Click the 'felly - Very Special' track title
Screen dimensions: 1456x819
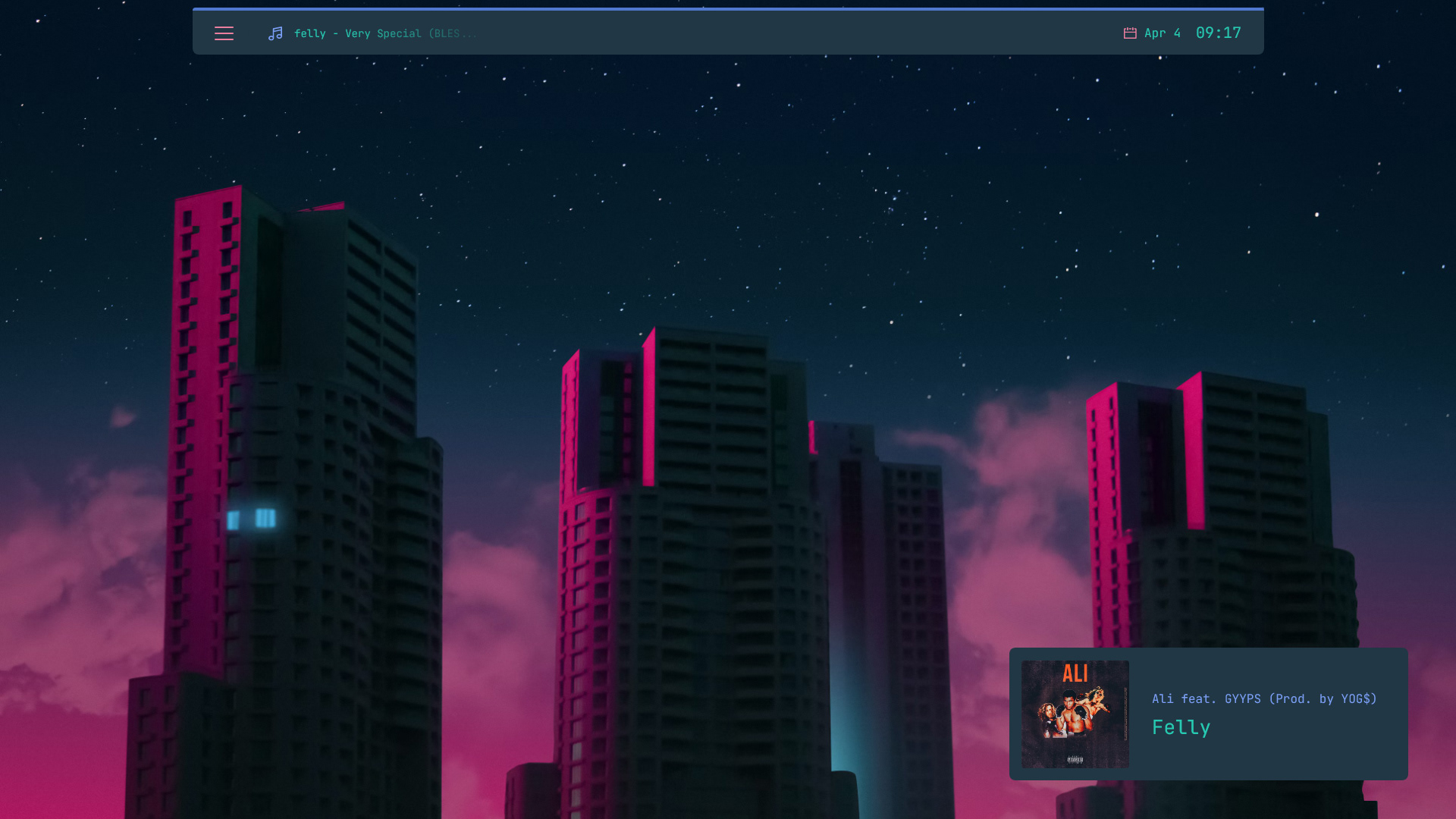click(x=357, y=33)
